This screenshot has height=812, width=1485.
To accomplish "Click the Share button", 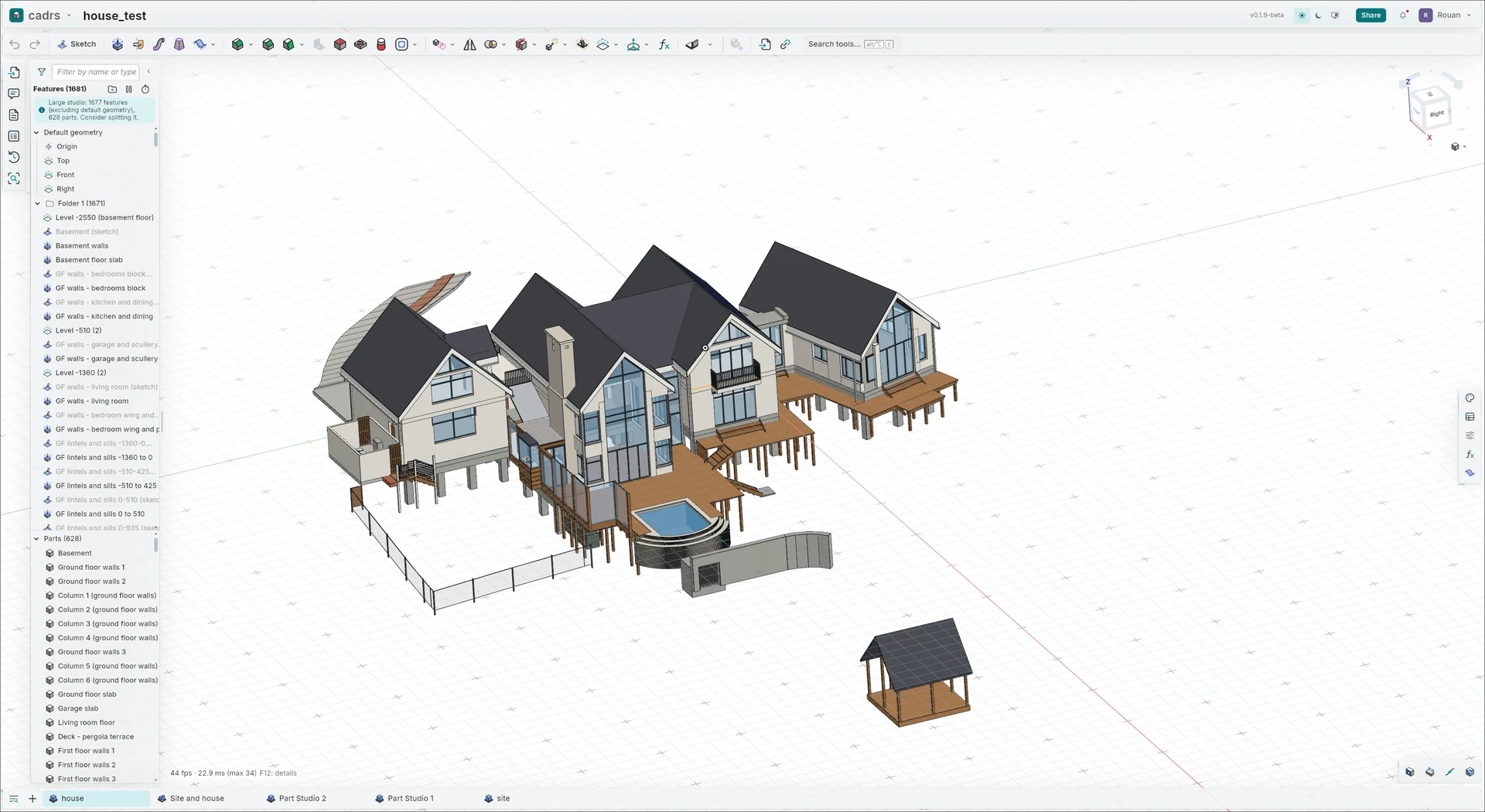I will coord(1371,15).
